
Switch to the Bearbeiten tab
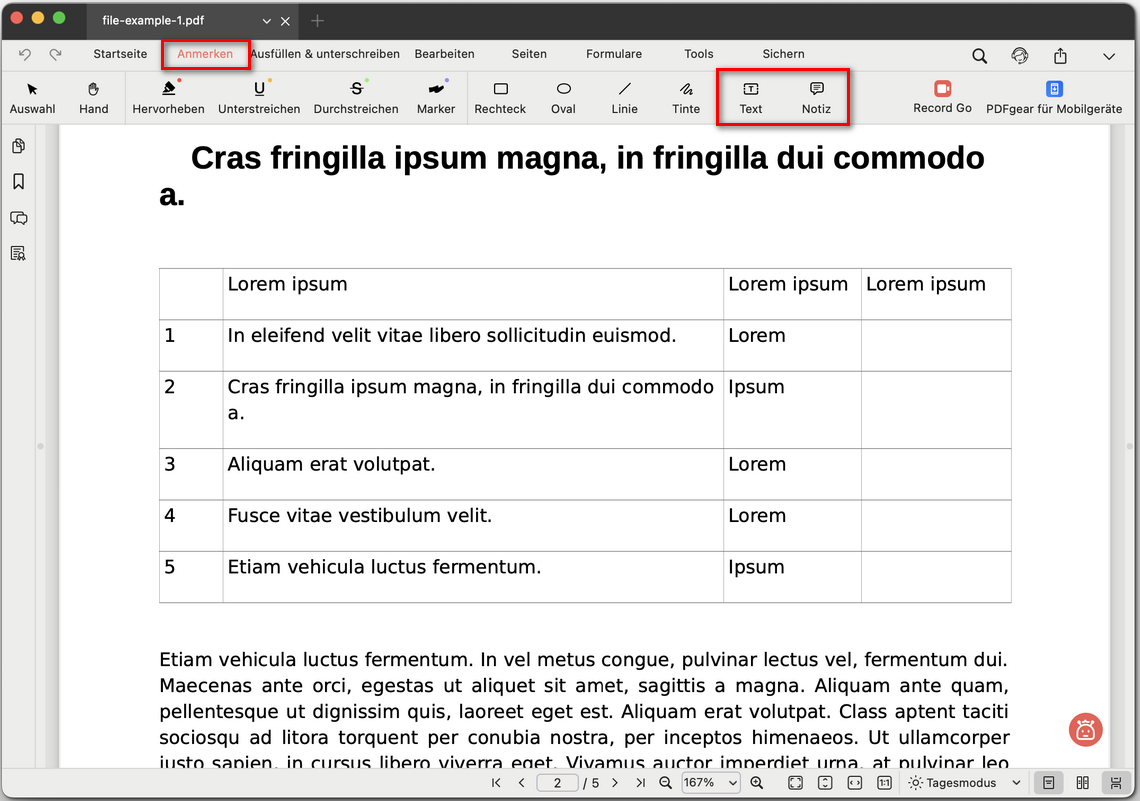[444, 54]
